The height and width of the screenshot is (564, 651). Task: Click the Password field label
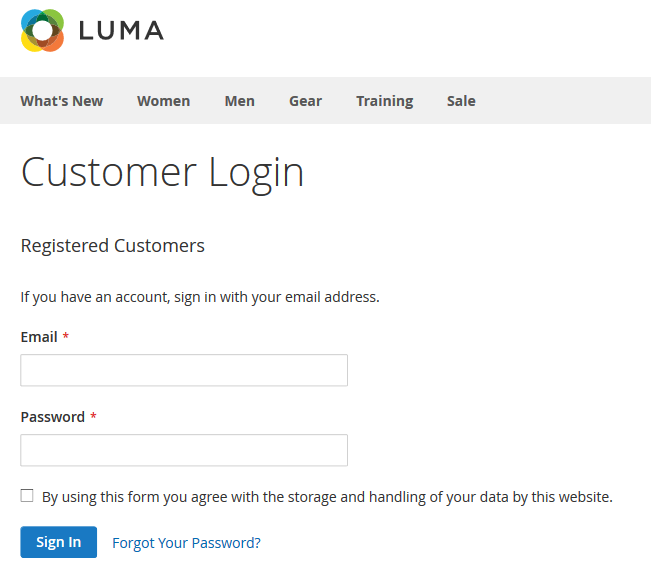click(x=53, y=417)
